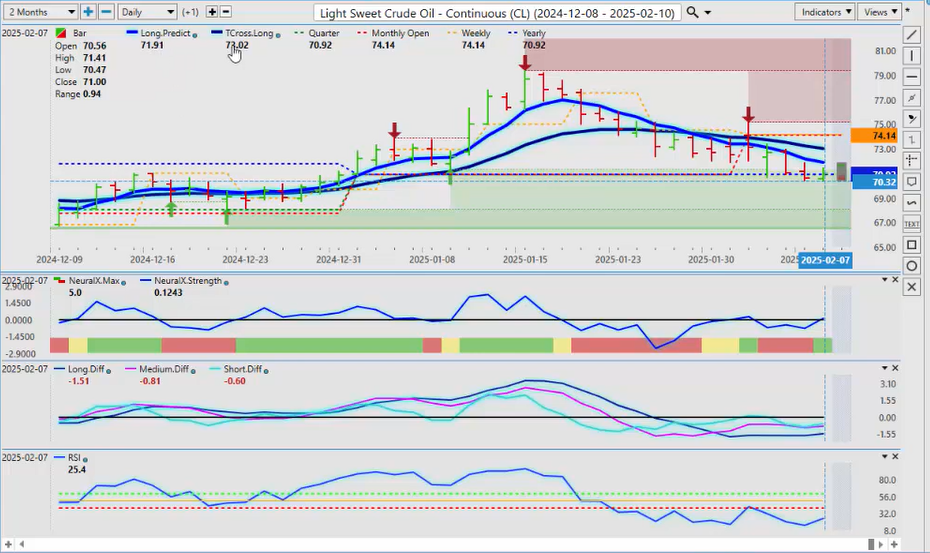Click the horizontal scrollbar at chart bottom
Screen dimensions: 930x553
[x=450, y=544]
